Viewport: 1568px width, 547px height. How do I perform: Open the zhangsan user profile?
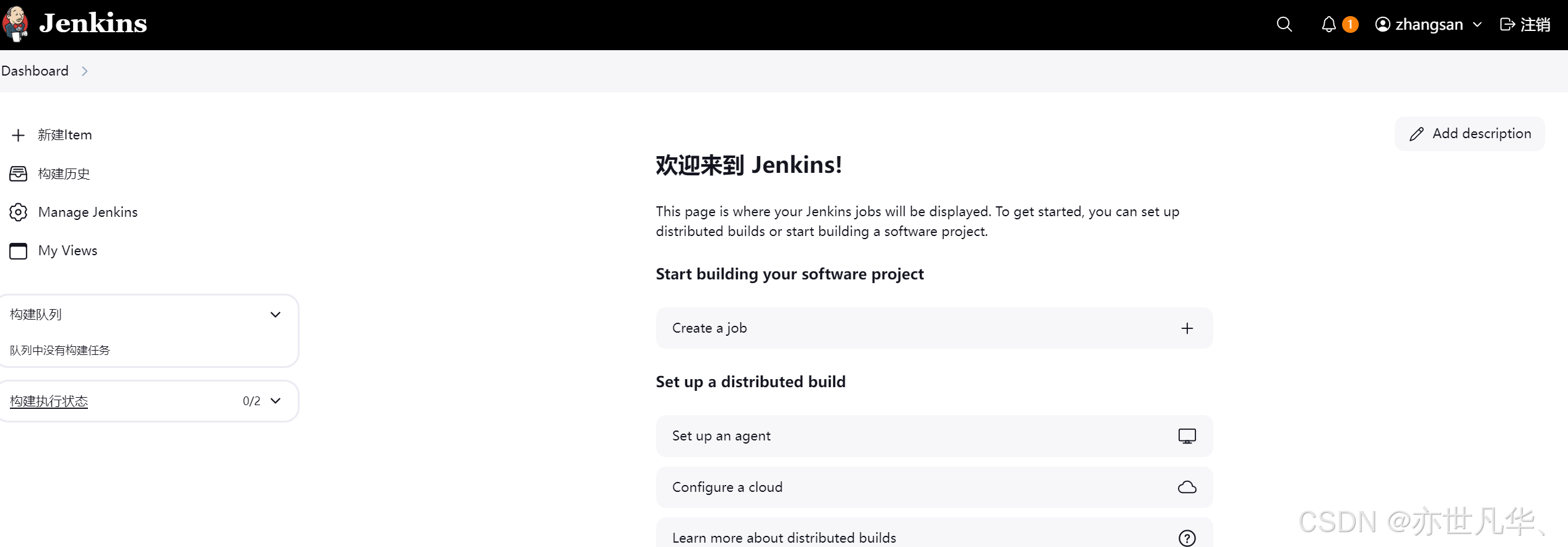point(1429,24)
